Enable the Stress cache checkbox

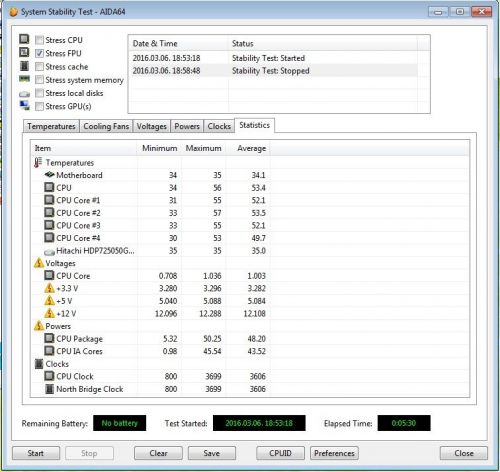point(39,67)
